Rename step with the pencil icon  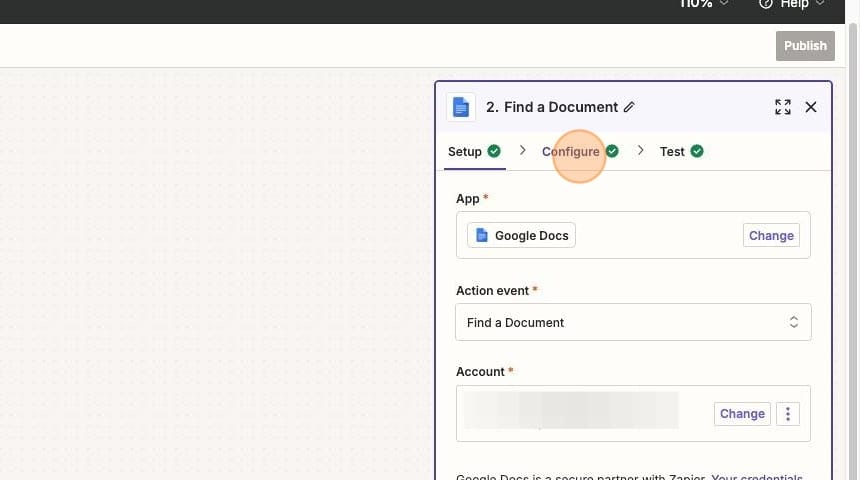point(629,107)
